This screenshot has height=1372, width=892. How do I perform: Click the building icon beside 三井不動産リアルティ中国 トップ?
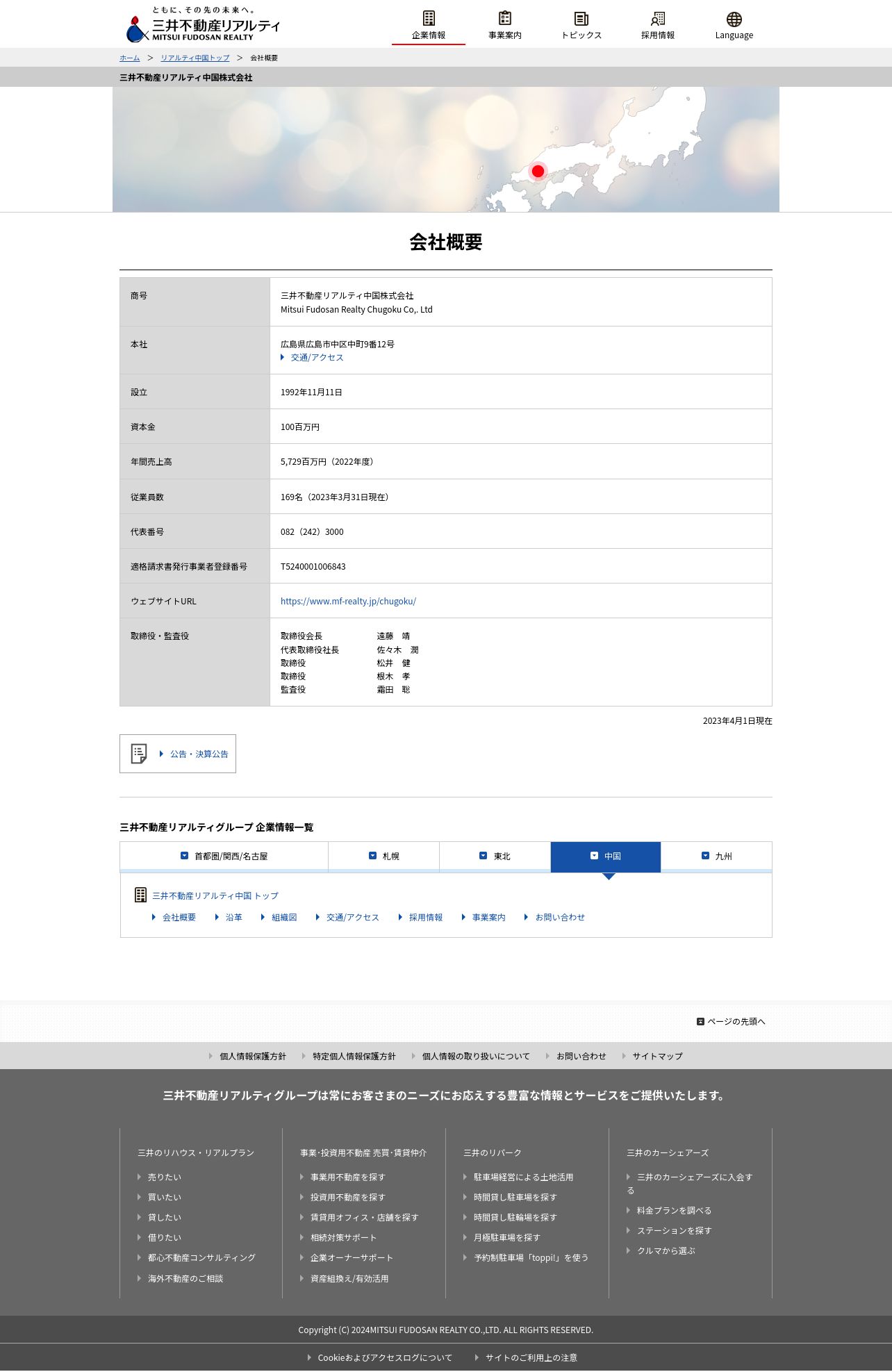click(140, 895)
